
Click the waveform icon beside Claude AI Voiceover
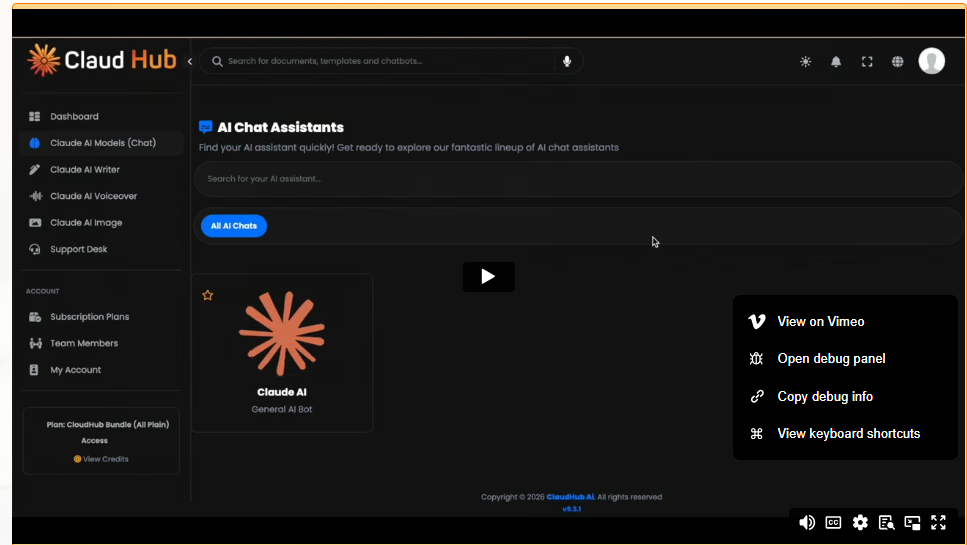(x=35, y=196)
